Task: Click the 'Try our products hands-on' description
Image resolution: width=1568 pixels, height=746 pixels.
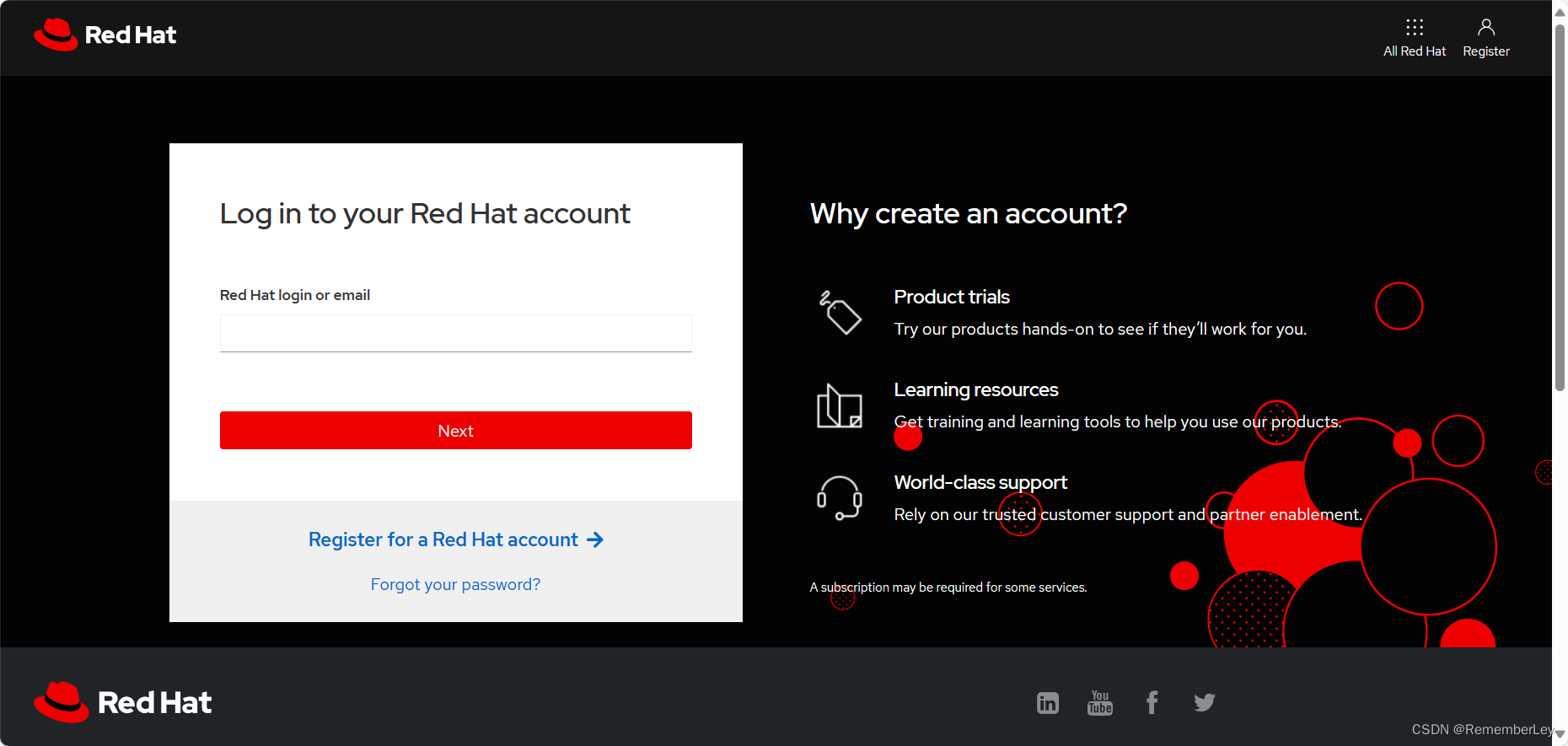Action: pyautogui.click(x=1100, y=329)
